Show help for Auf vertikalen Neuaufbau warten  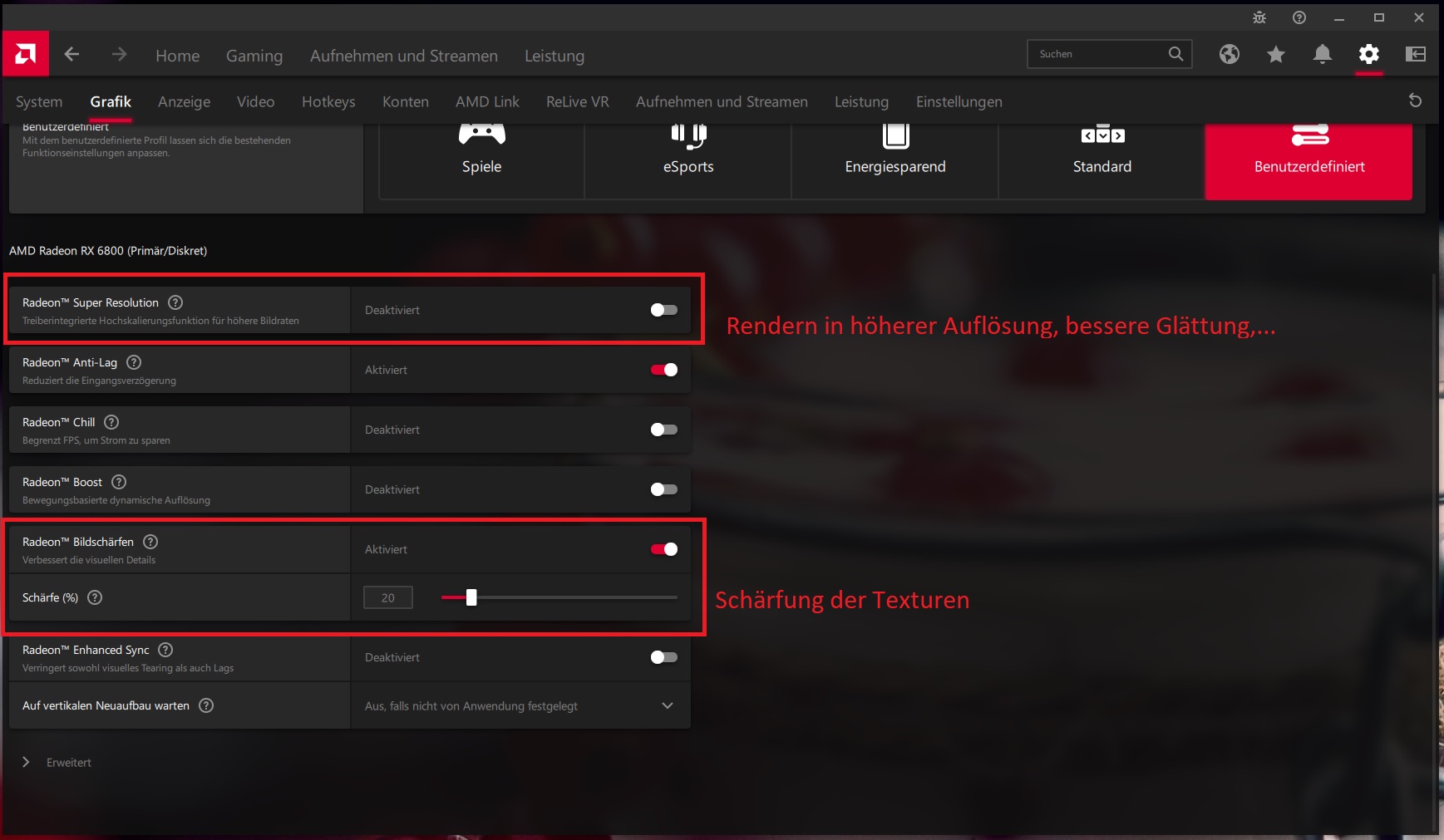click(206, 705)
